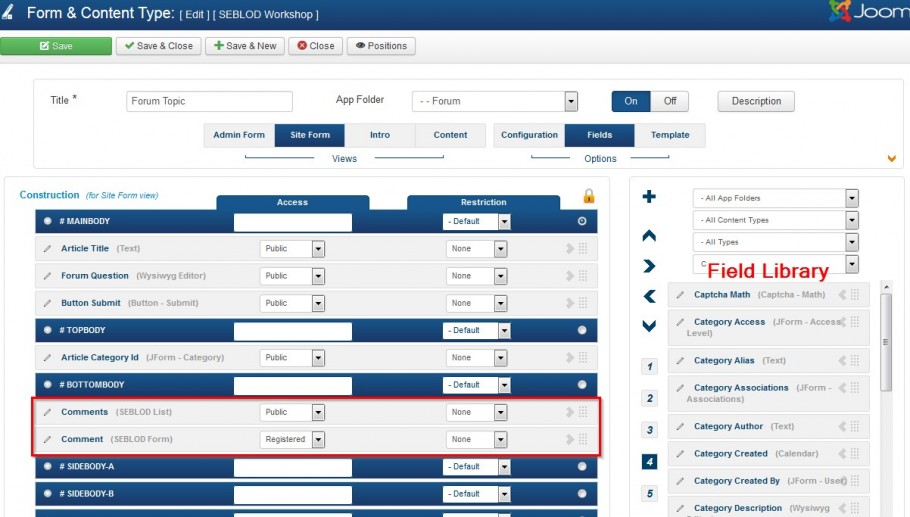Edit Button Submit field pencil icon
Viewport: 910px width, 517px height.
tap(47, 303)
